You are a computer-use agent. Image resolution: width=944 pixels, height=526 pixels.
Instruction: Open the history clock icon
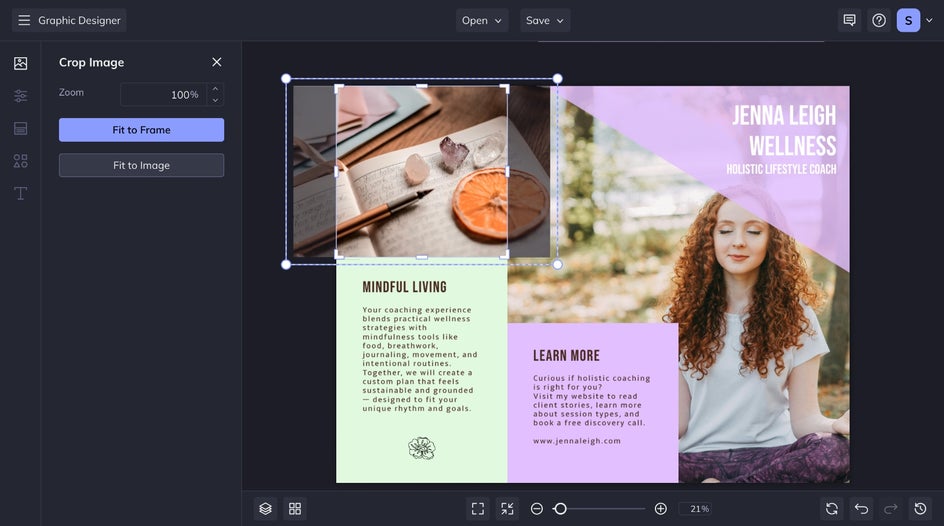(921, 509)
